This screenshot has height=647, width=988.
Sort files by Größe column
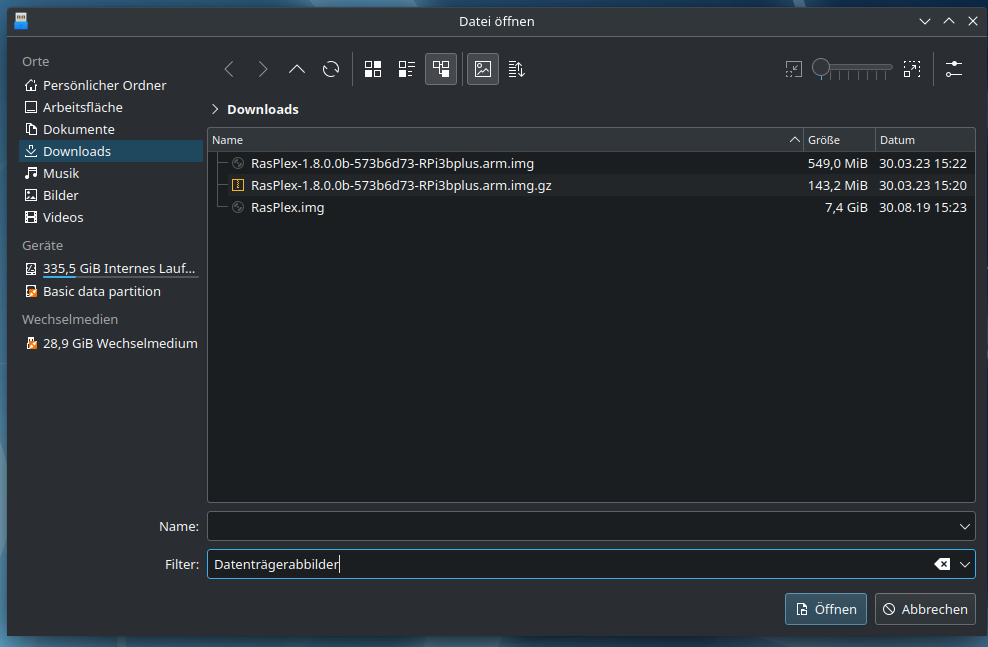(839, 140)
